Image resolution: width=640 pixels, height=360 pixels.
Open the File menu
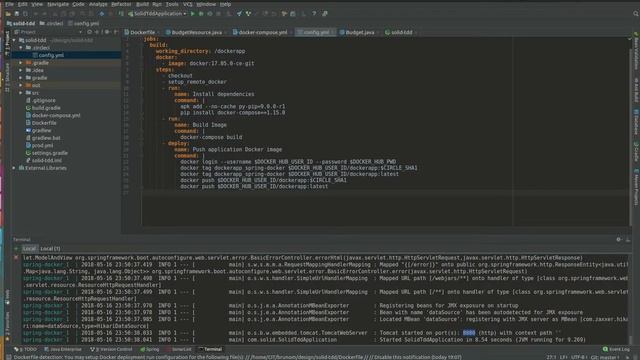pyautogui.click(x=9, y=4)
